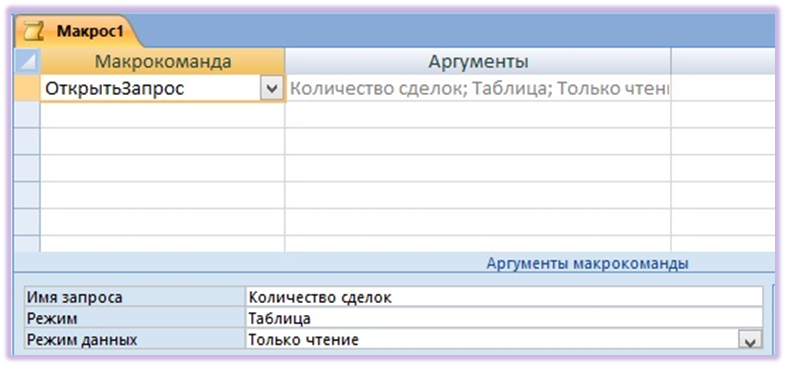Click the 'Имя запроса' label
Image resolution: width=786 pixels, height=366 pixels.
pyautogui.click(x=74, y=297)
